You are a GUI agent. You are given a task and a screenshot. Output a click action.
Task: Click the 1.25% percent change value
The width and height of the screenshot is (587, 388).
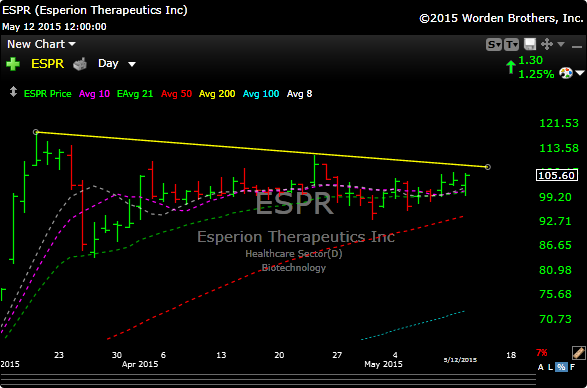(536, 75)
